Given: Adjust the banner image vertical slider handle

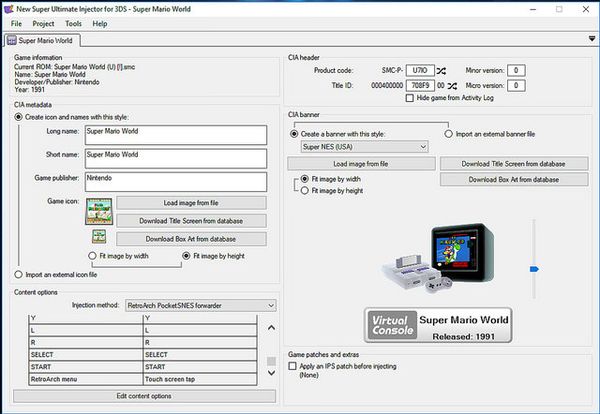Looking at the screenshot, I should pyautogui.click(x=534, y=269).
